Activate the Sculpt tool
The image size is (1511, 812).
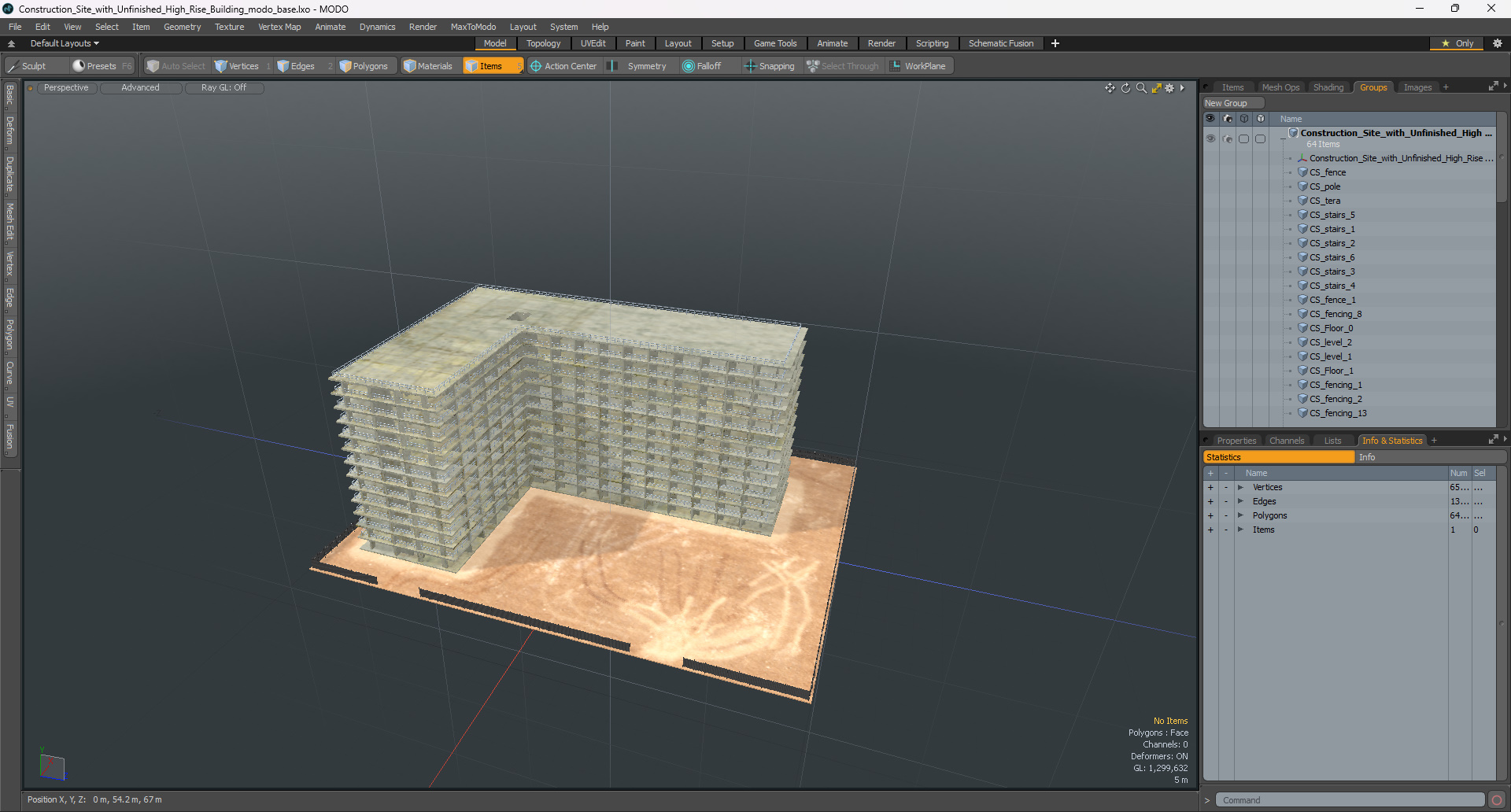click(x=28, y=66)
